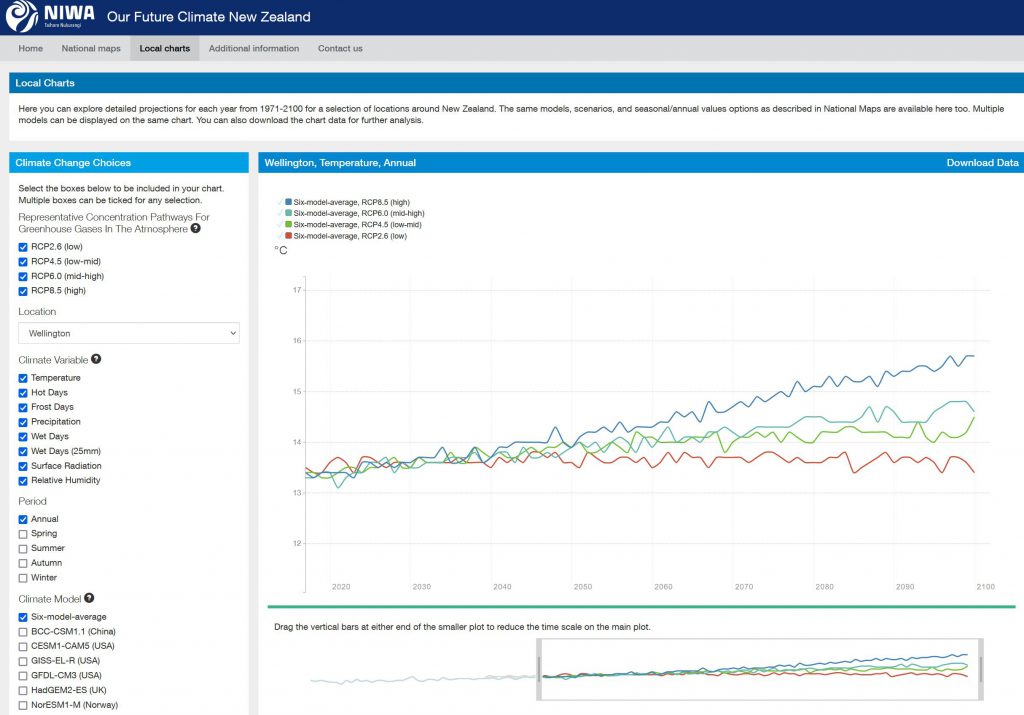Image resolution: width=1024 pixels, height=715 pixels.
Task: Go to the Home tab
Action: coord(31,48)
